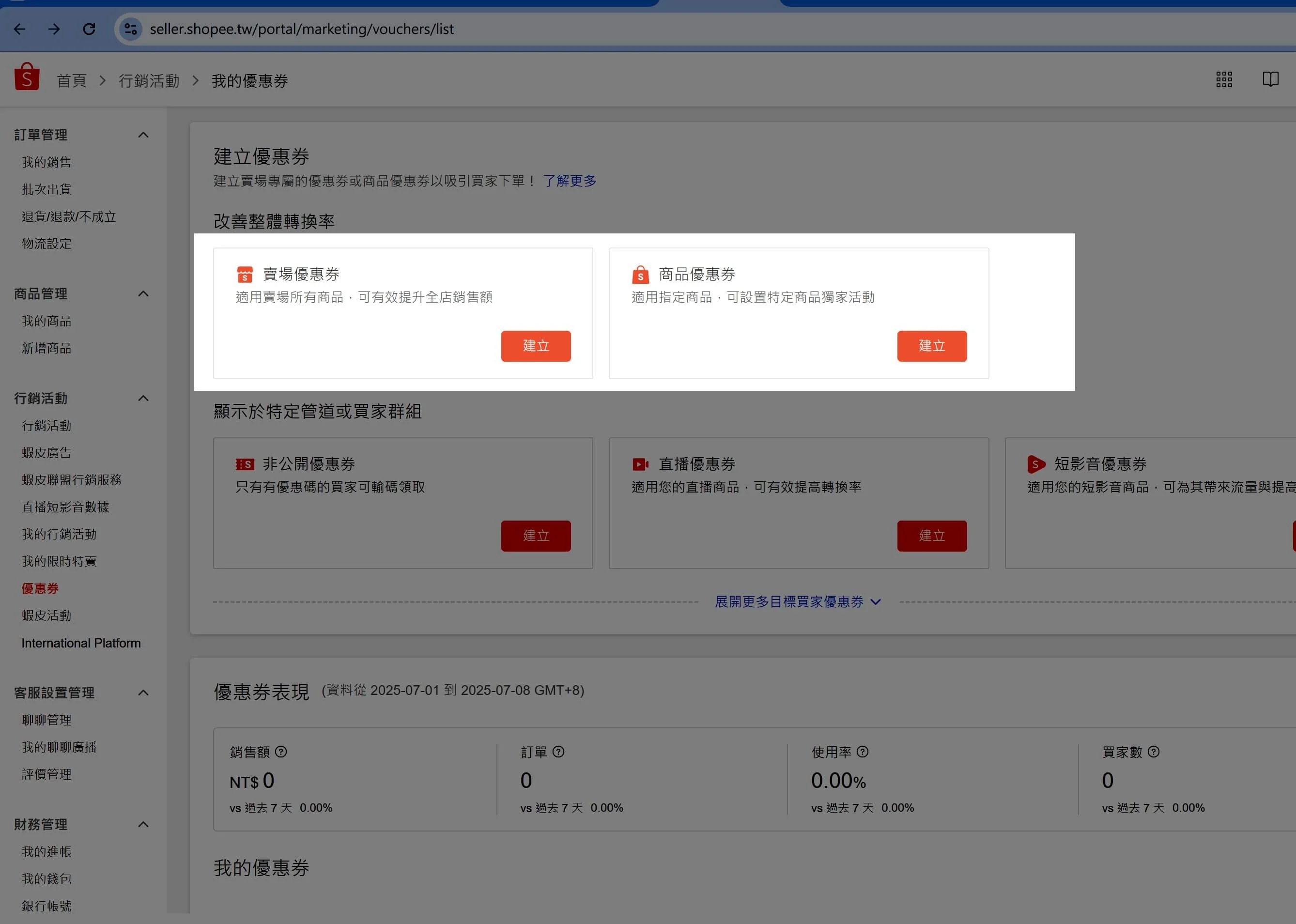Click the 非公開優惠券 ticket icon
The height and width of the screenshot is (924, 1296).
pyautogui.click(x=245, y=464)
